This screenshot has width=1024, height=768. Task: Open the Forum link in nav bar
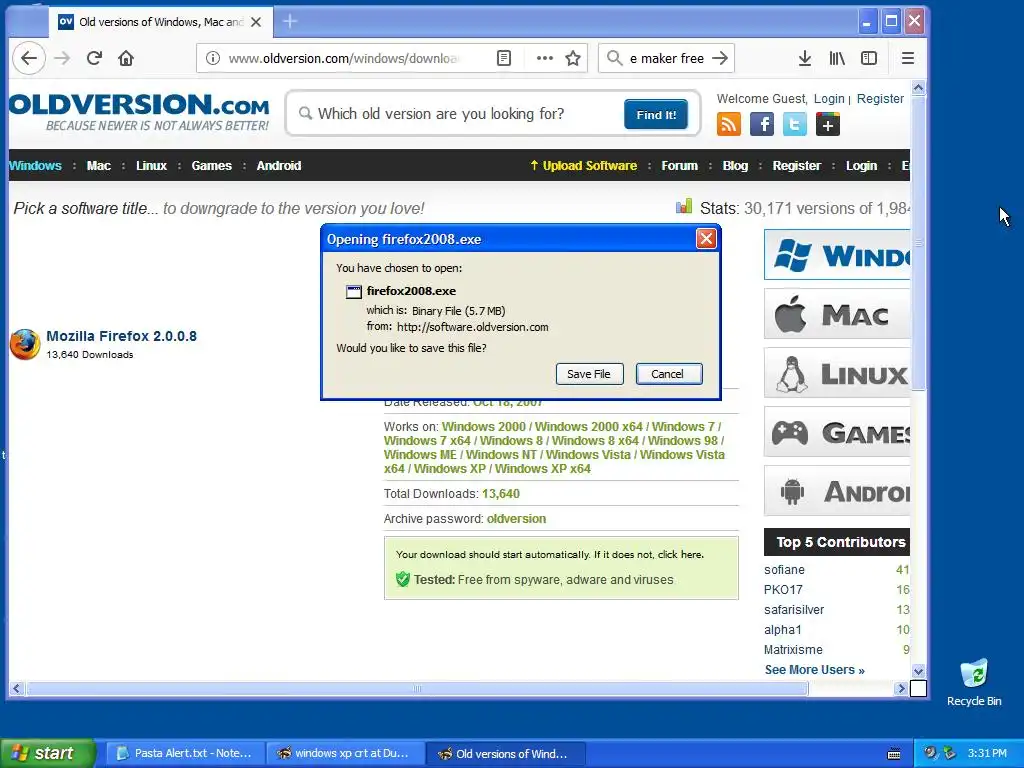(679, 165)
